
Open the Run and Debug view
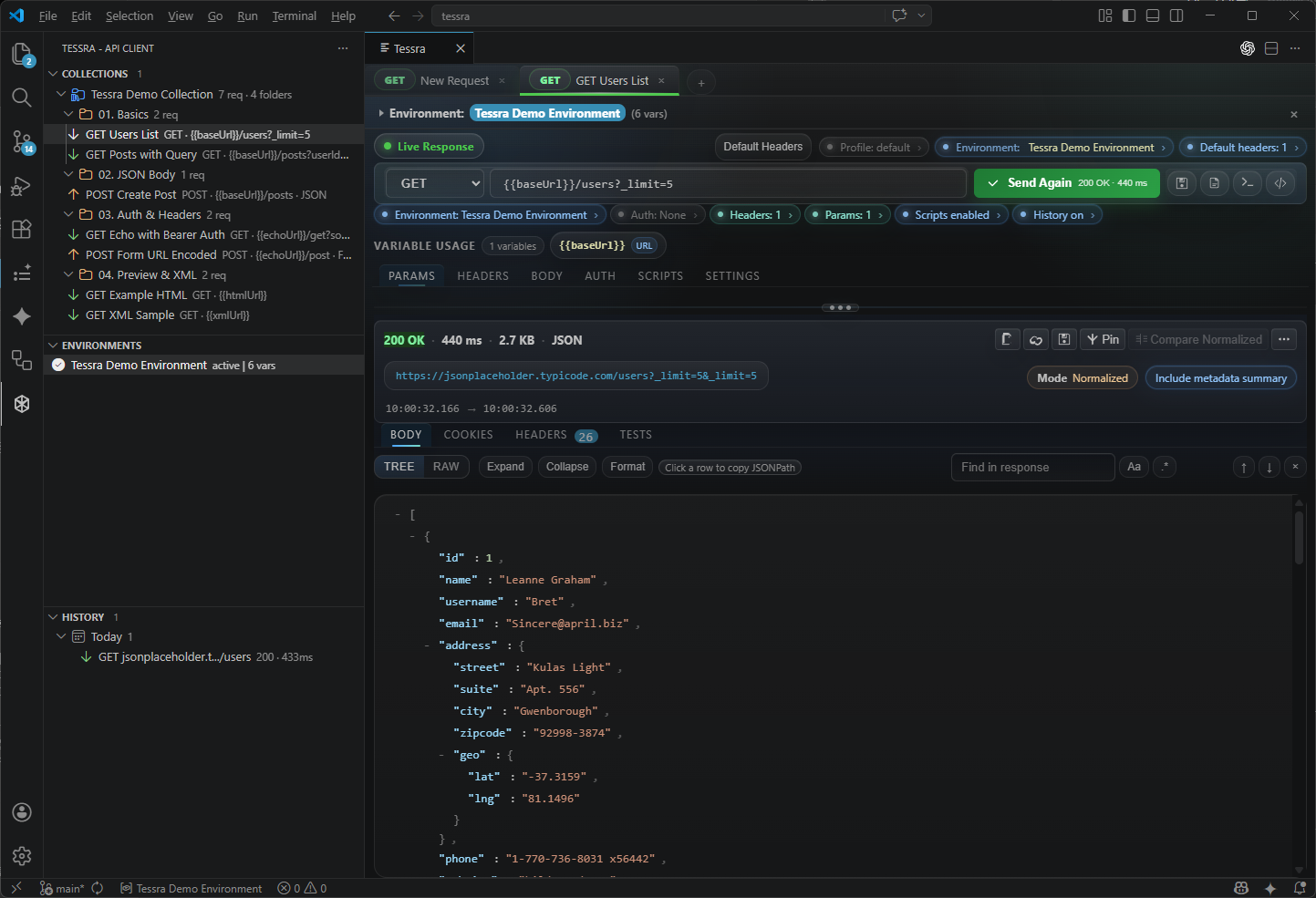(22, 186)
